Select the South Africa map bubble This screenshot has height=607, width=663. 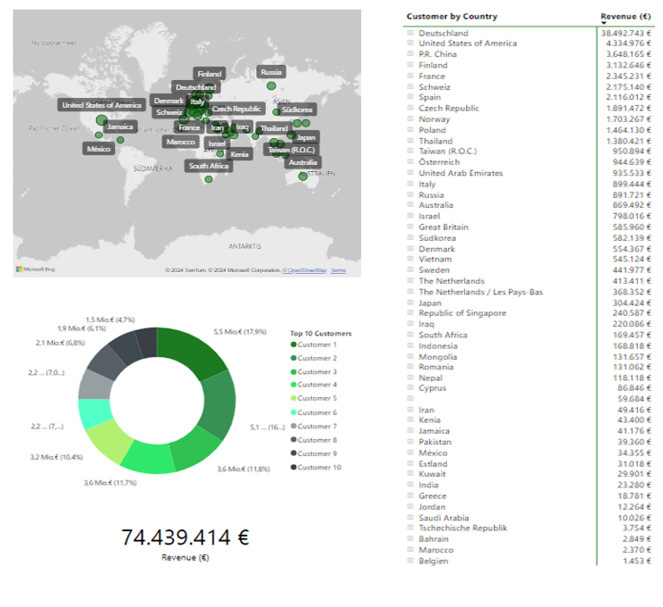point(209,180)
